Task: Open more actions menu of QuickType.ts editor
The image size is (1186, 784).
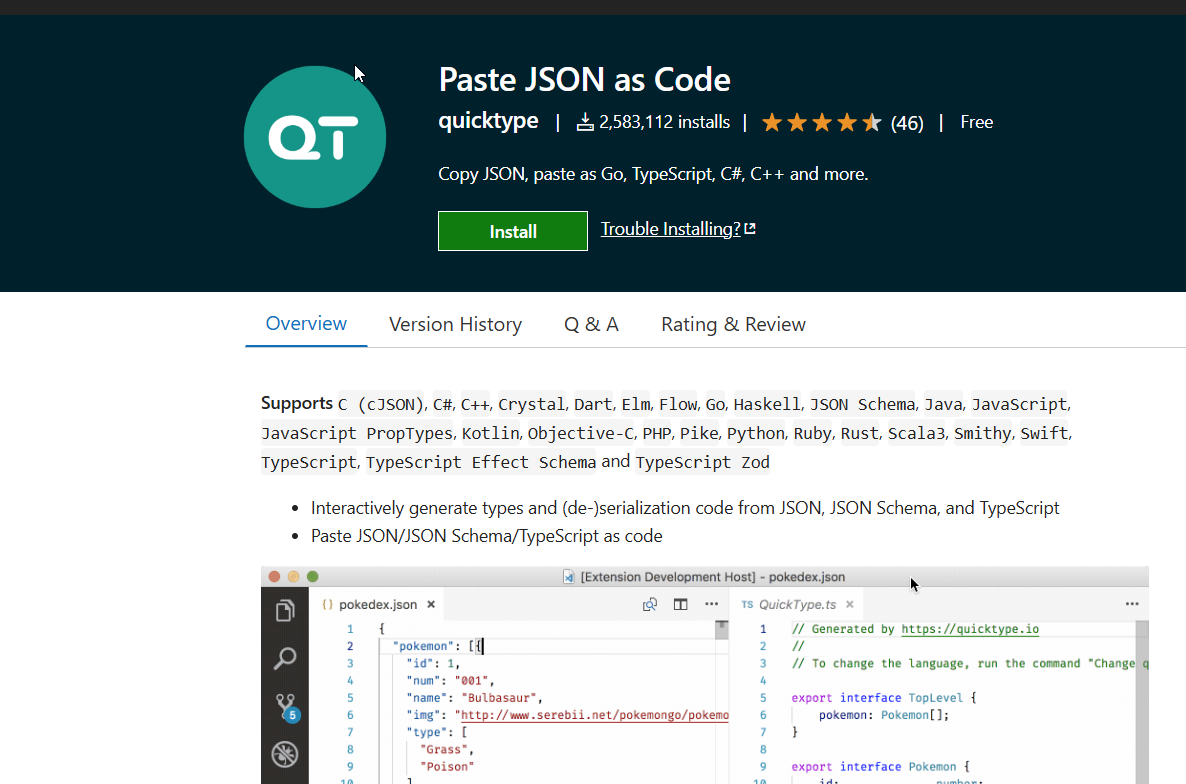Action: [x=1132, y=603]
